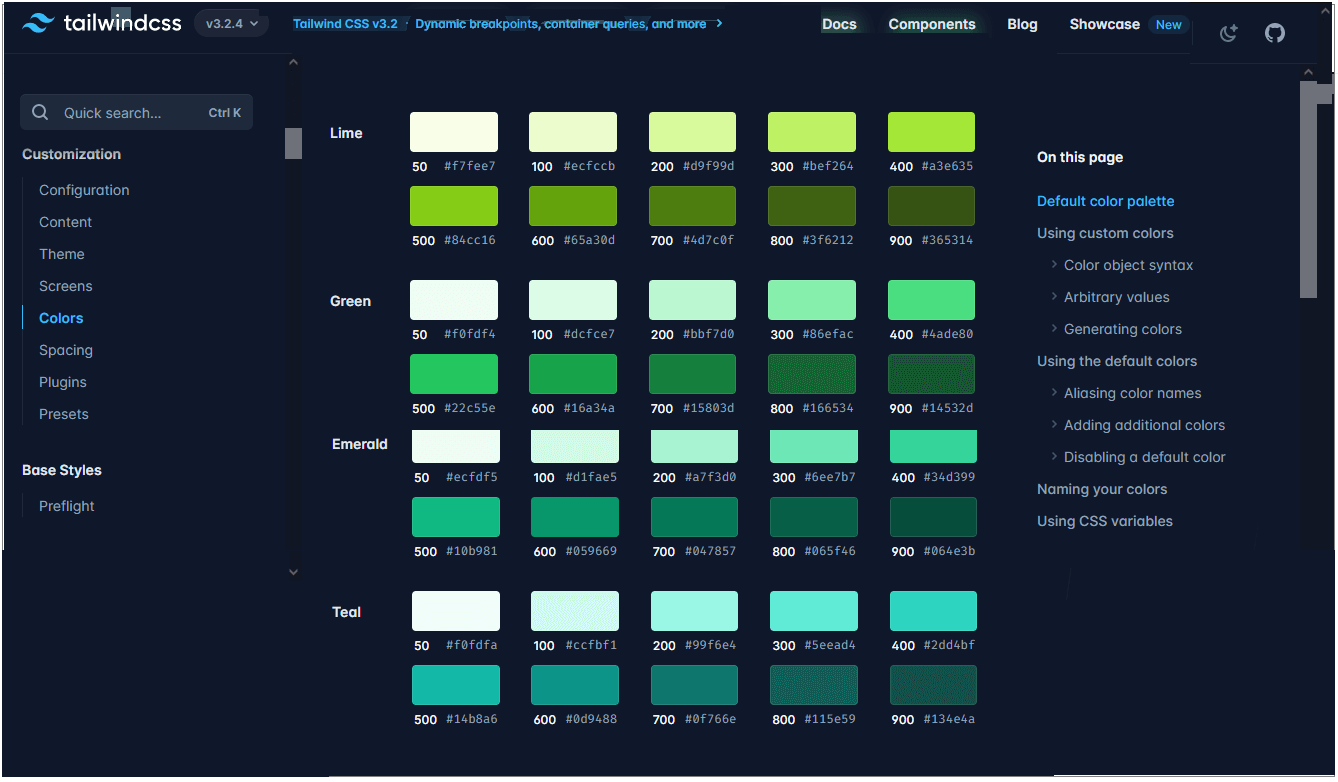
Task: Open the v3.2.4 version dropdown
Action: pyautogui.click(x=231, y=23)
